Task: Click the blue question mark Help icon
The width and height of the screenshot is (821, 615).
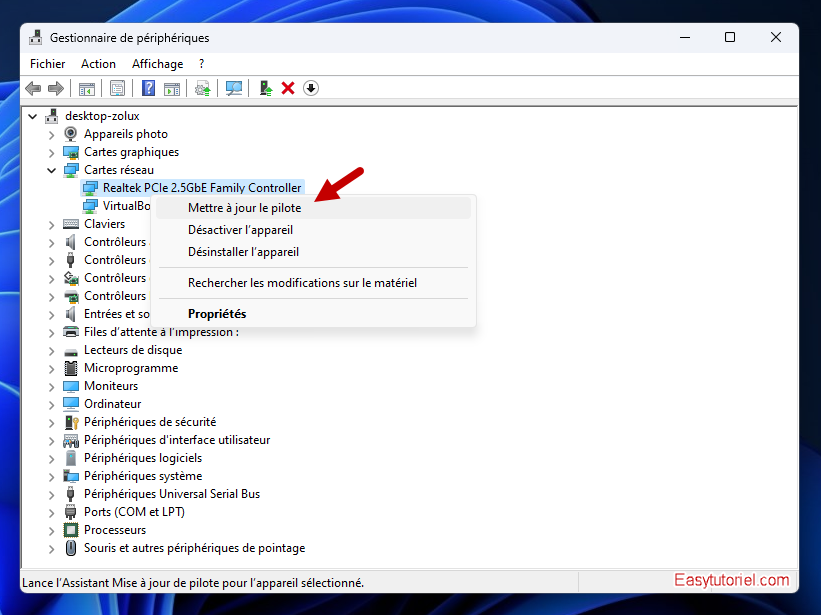Action: (148, 88)
